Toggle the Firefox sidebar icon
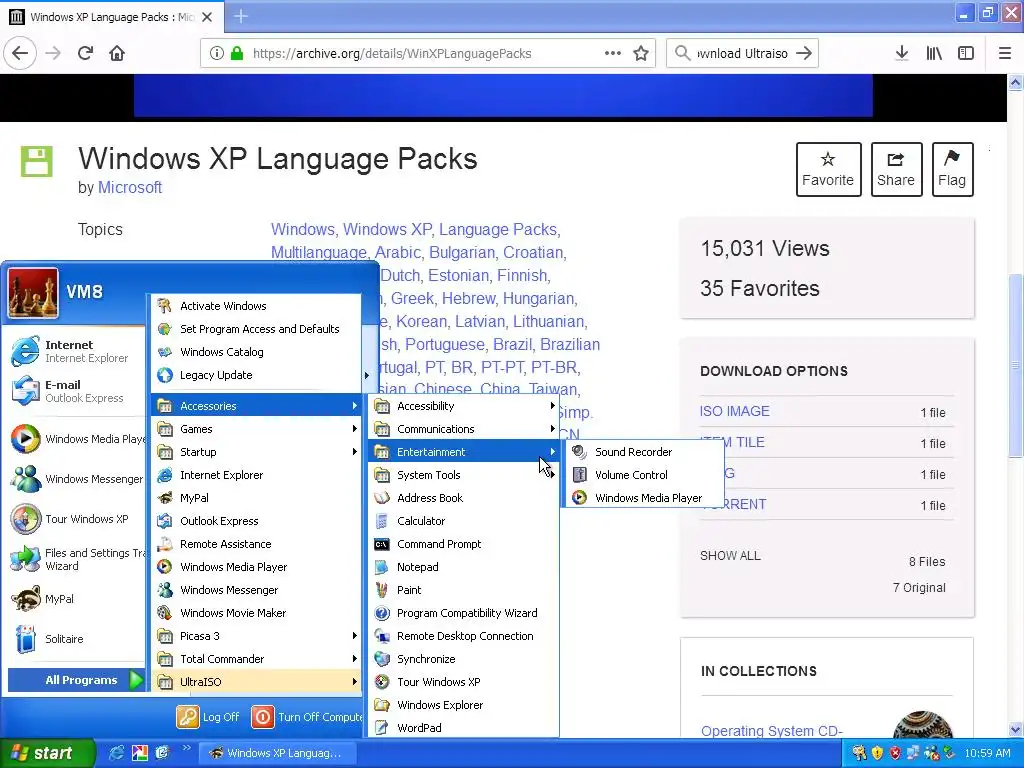Screen dimensions: 1024x768 pos(966,53)
